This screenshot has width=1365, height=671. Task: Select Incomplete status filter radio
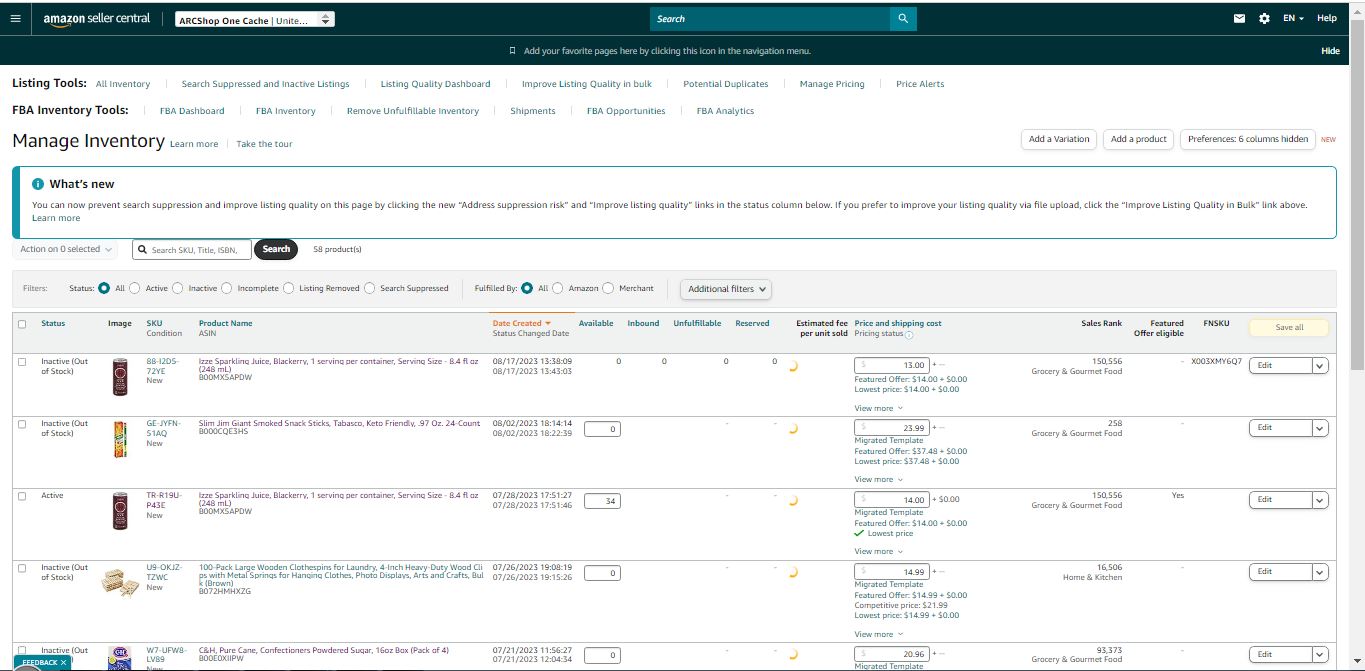tap(227, 288)
